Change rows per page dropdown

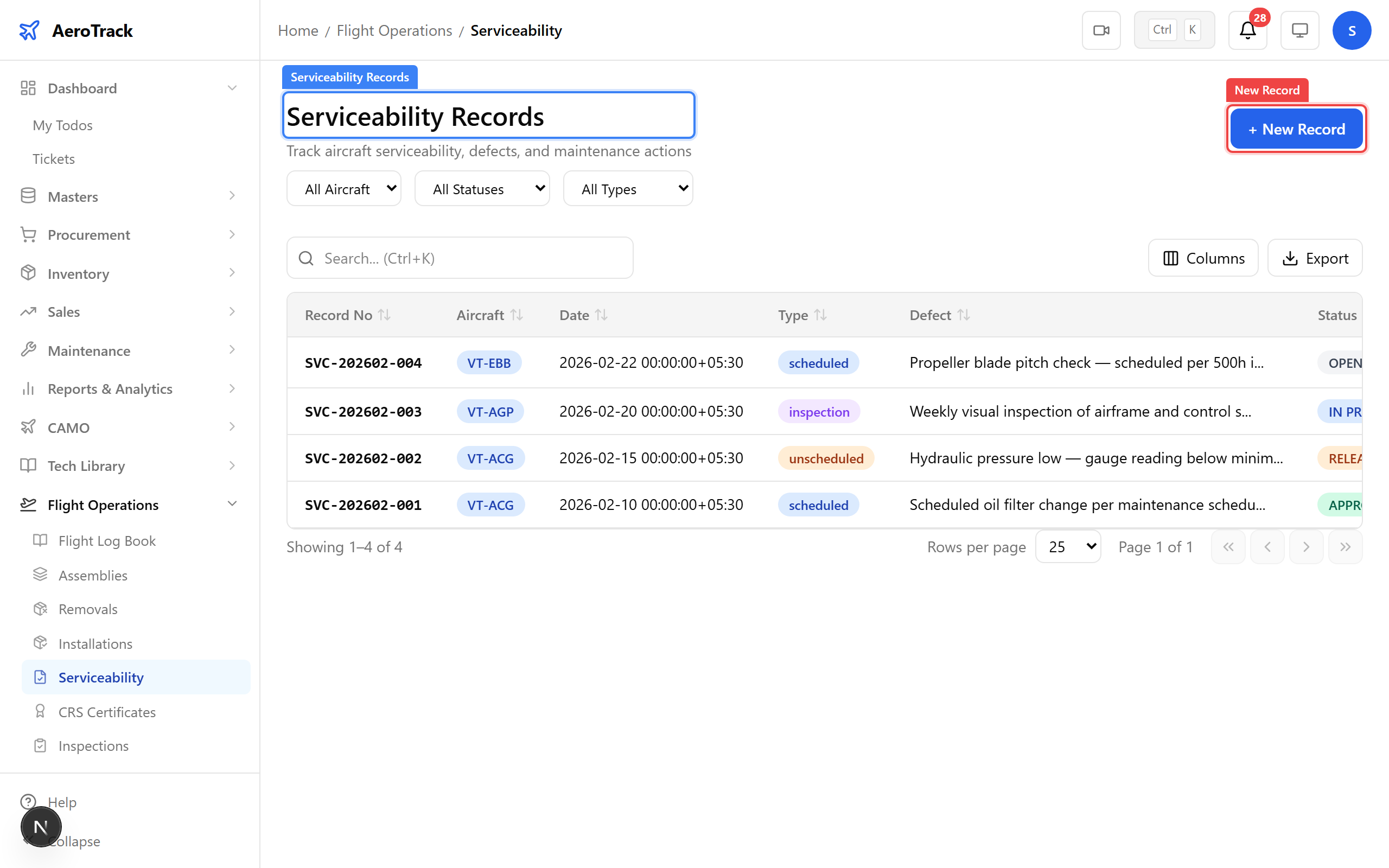(1068, 547)
